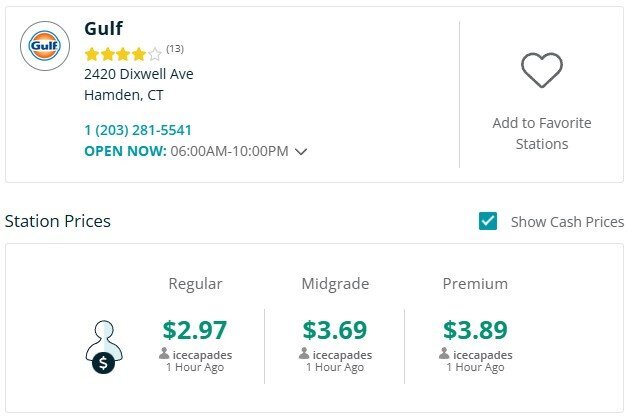The image size is (632, 418).
Task: Open icecapades profile under Regular
Action: (x=202, y=354)
